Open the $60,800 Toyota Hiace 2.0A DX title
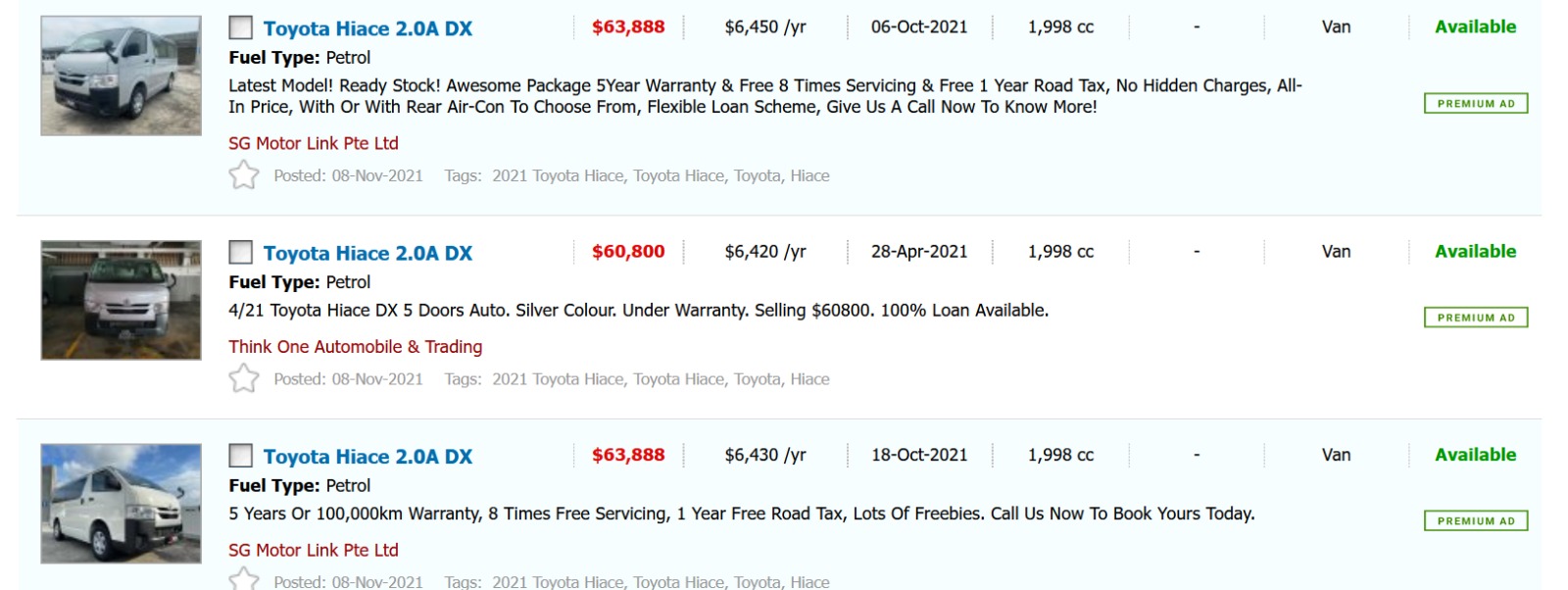Viewport: 1568px width, 590px height. pos(367,253)
